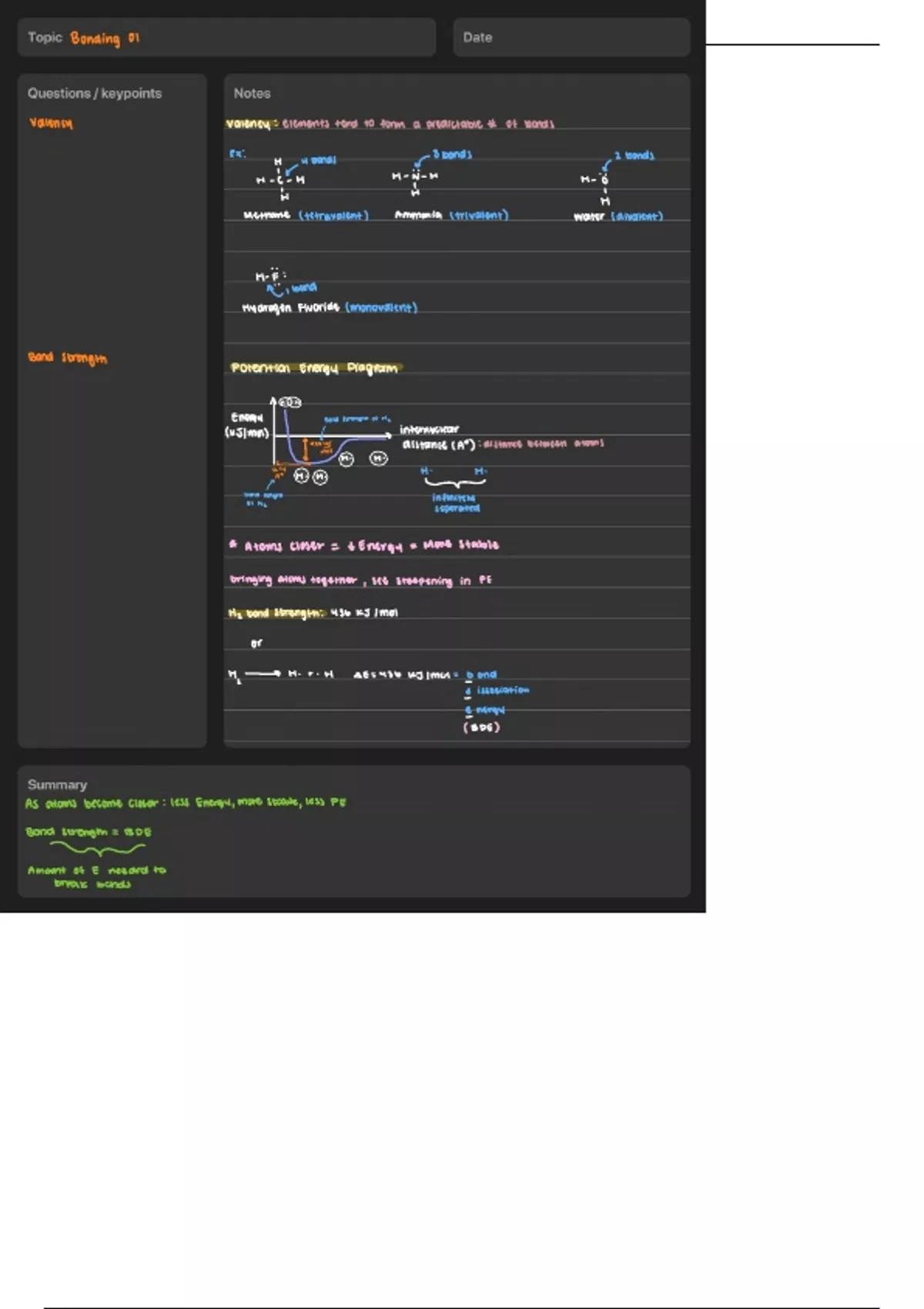Click the blue 'dissociation' word

click(x=497, y=691)
